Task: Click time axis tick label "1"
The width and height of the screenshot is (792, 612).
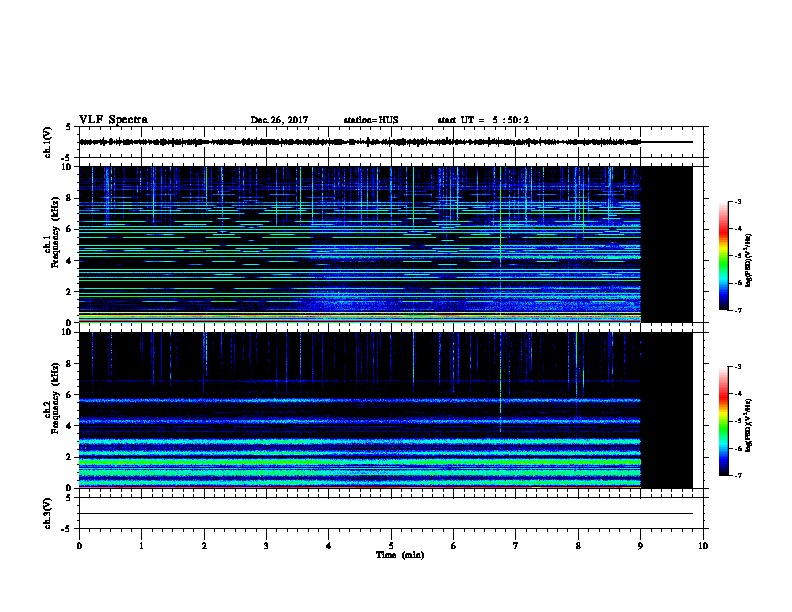Action: pyautogui.click(x=141, y=546)
